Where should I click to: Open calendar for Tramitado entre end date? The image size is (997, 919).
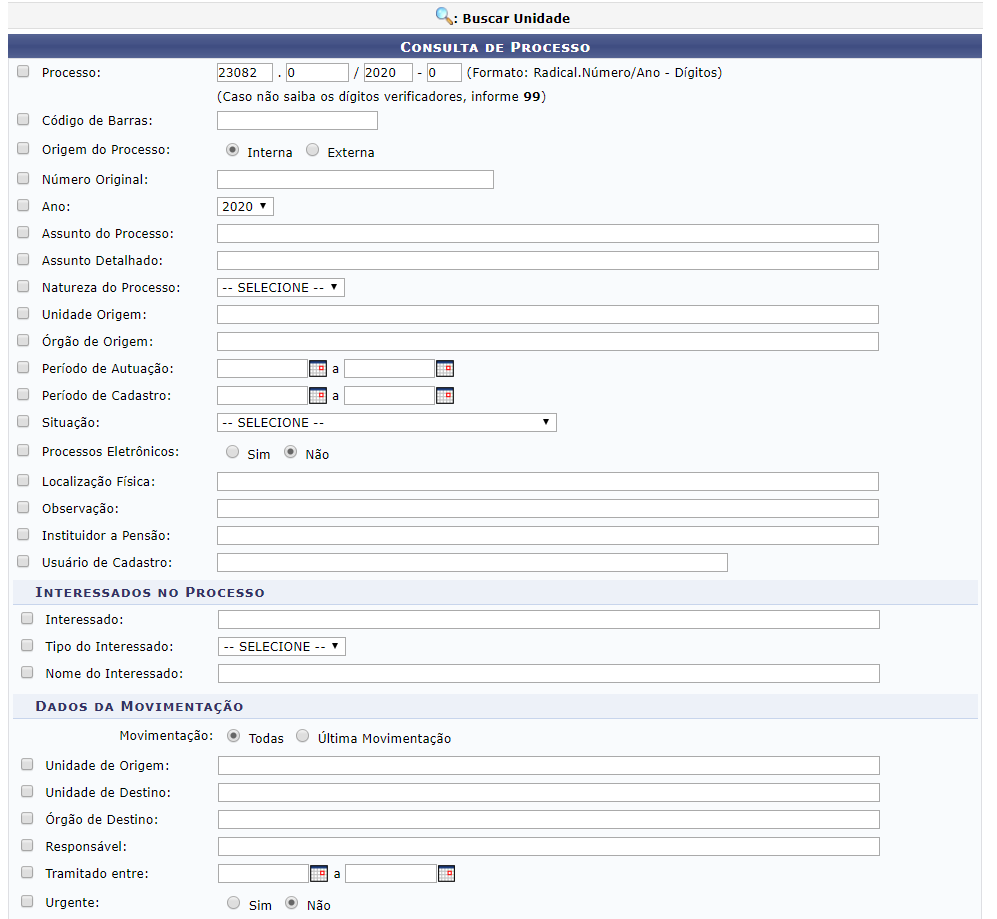[446, 873]
